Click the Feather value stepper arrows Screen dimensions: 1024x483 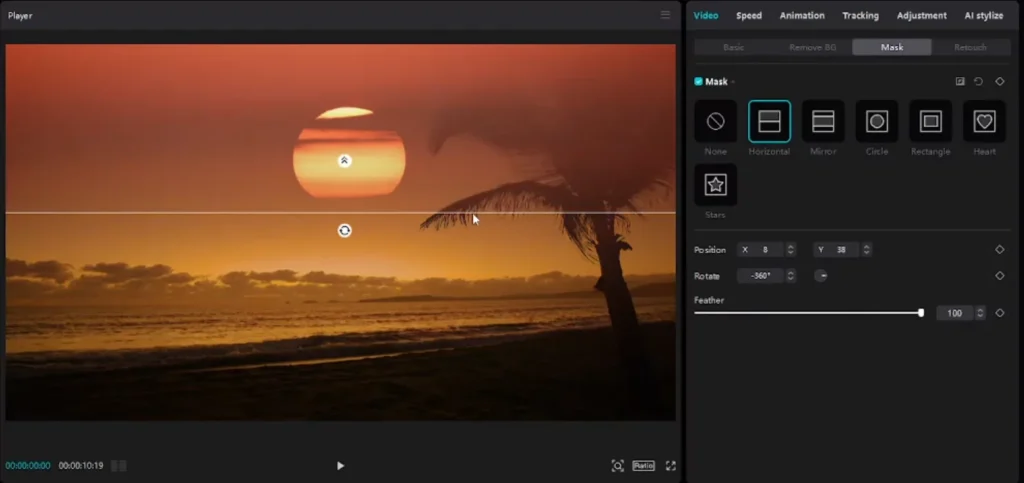pyautogui.click(x=980, y=313)
